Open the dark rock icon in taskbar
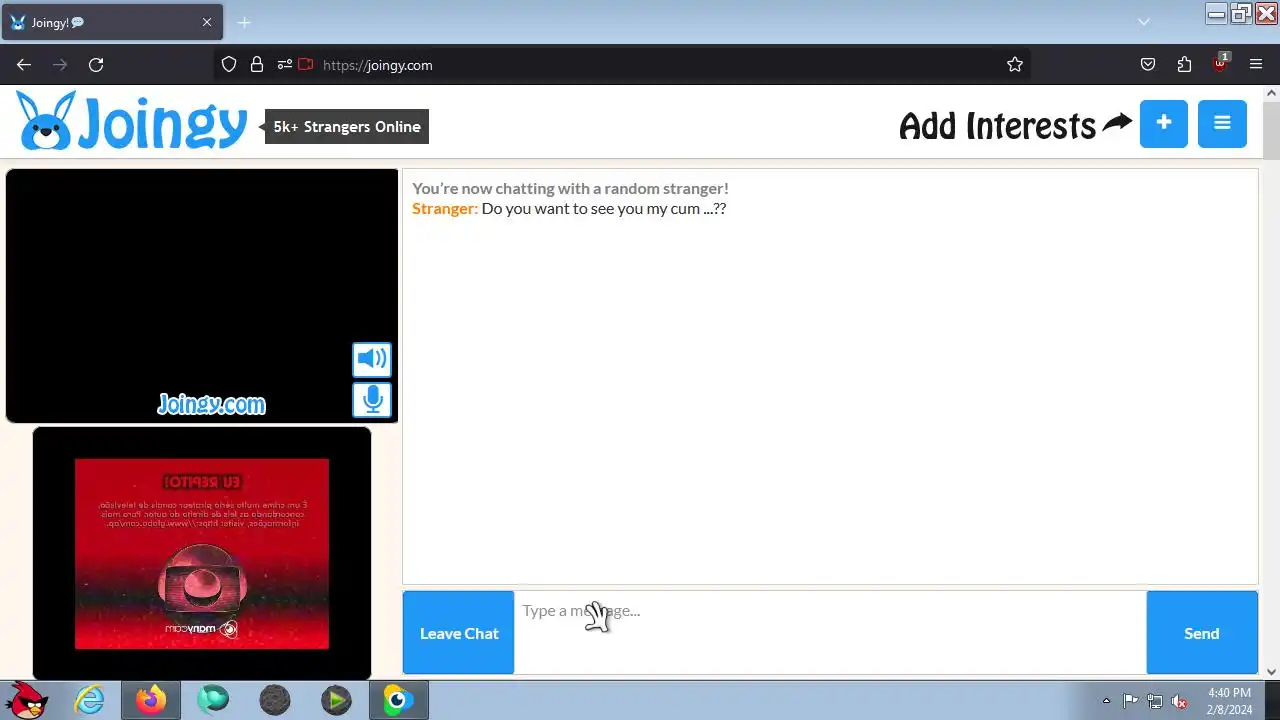This screenshot has height=720, width=1280. [x=275, y=701]
